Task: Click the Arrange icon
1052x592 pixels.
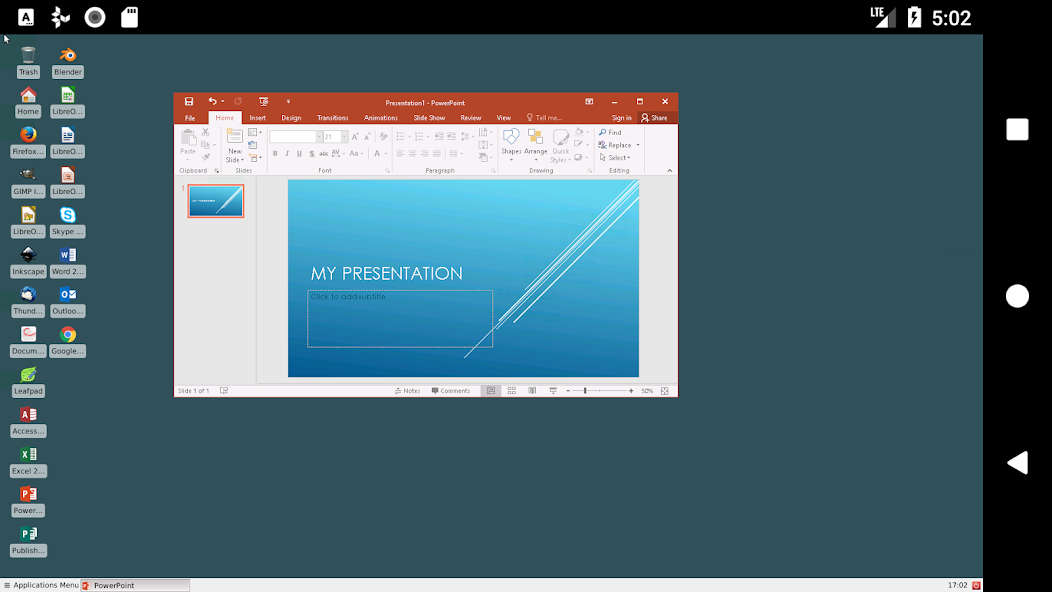Action: (x=536, y=141)
